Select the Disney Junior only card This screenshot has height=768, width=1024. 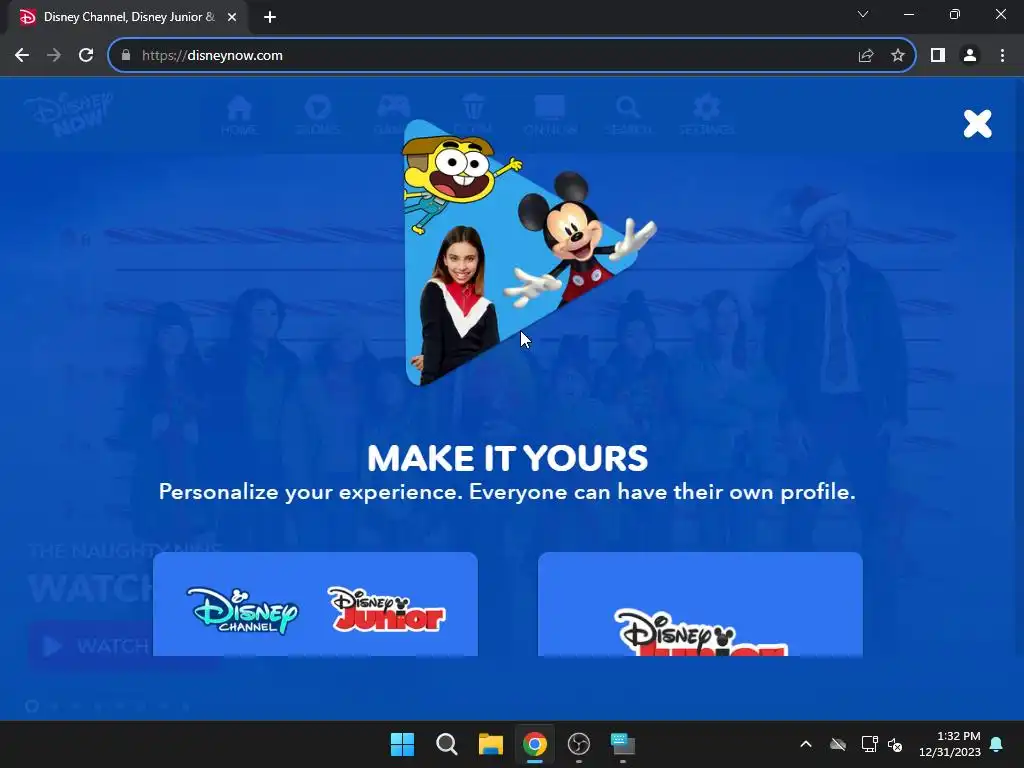tap(700, 604)
